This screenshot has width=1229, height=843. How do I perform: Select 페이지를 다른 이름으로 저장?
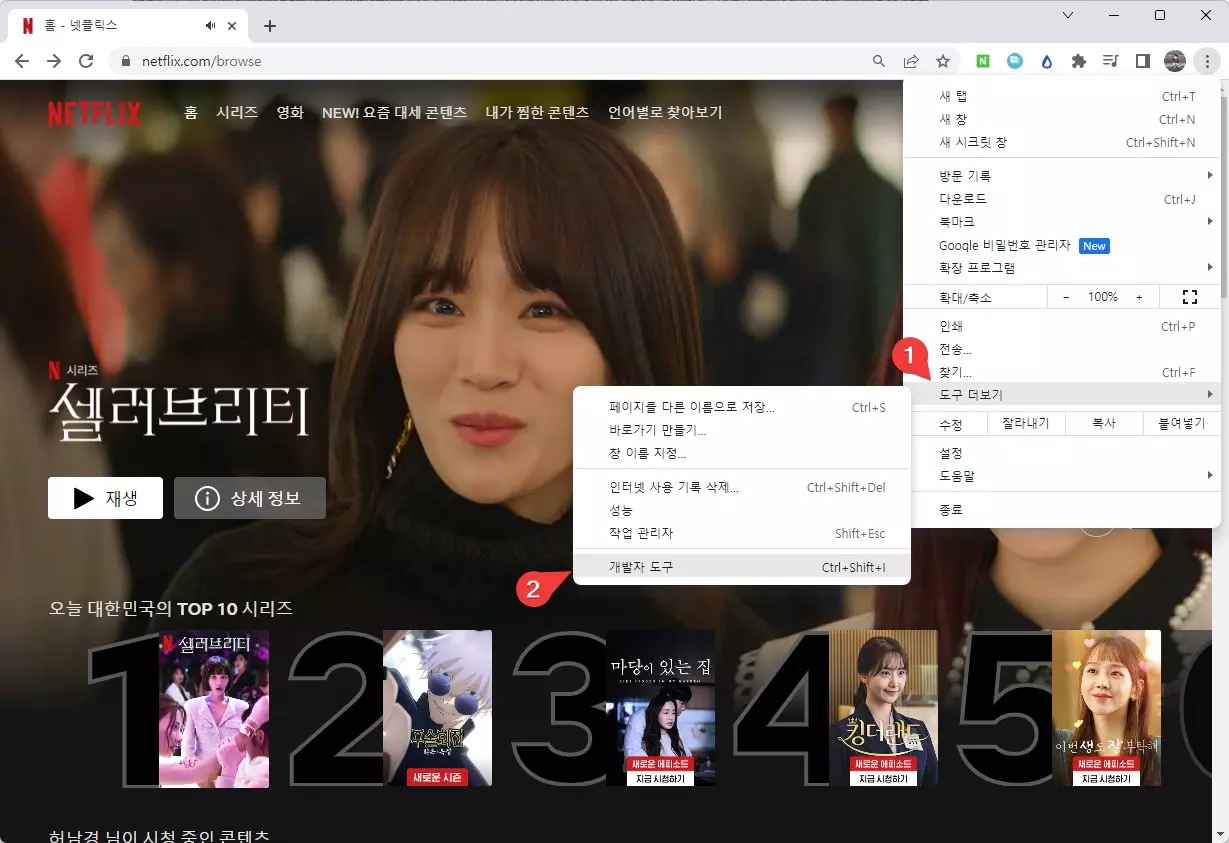(x=741, y=407)
